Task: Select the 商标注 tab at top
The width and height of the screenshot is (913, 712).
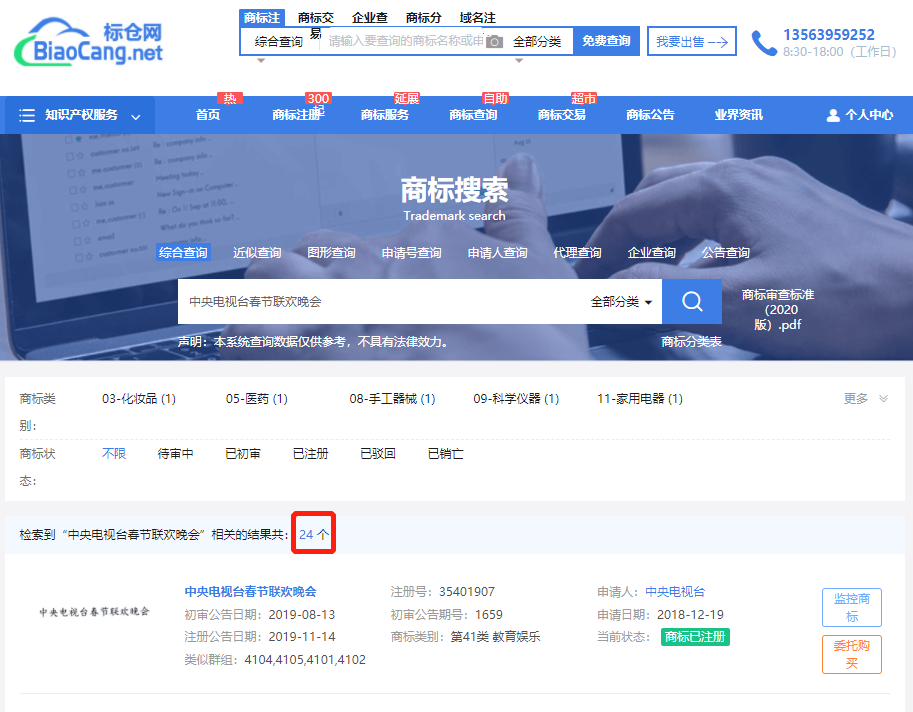Action: click(x=262, y=17)
